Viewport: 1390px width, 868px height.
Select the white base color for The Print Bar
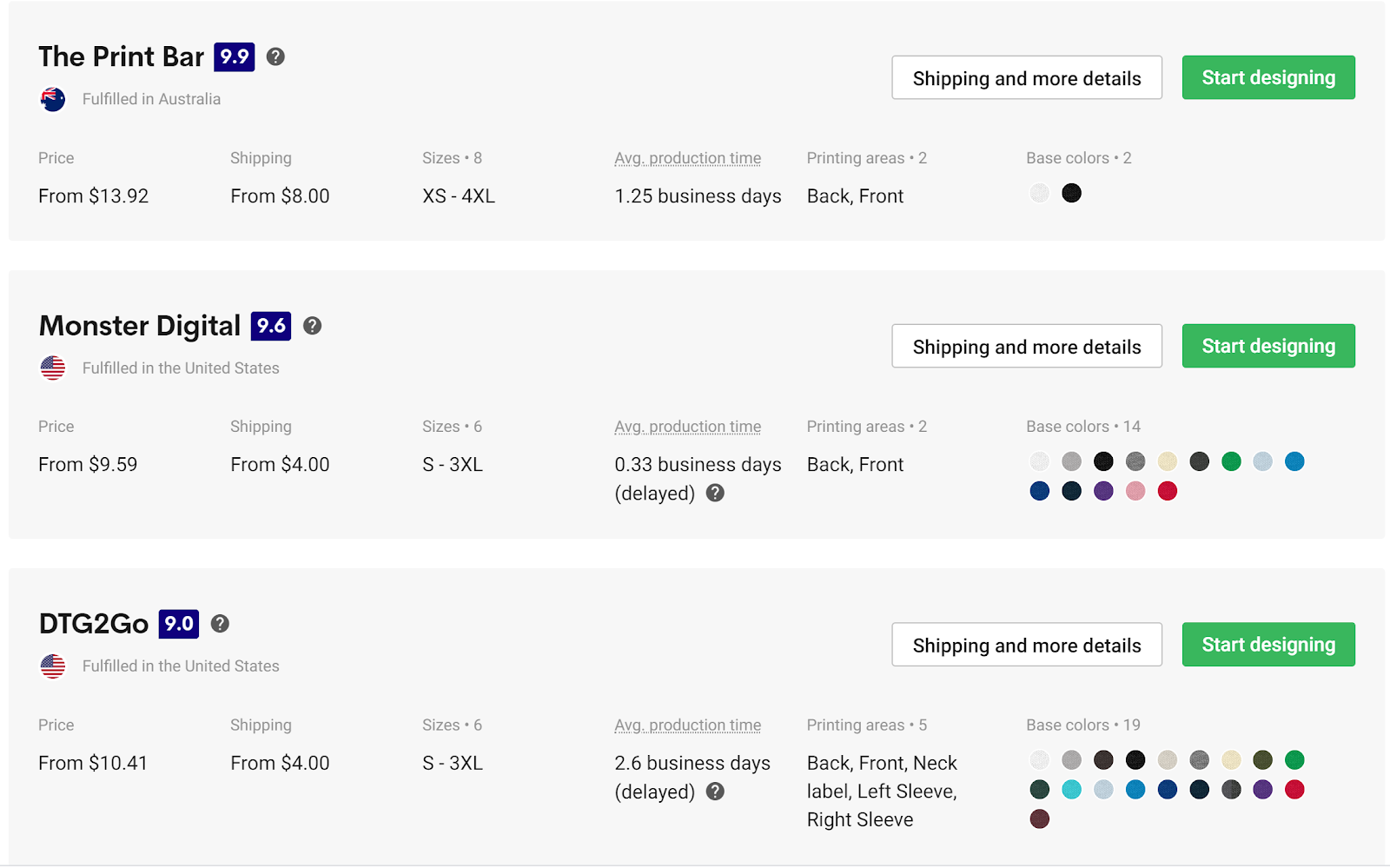tap(1040, 193)
